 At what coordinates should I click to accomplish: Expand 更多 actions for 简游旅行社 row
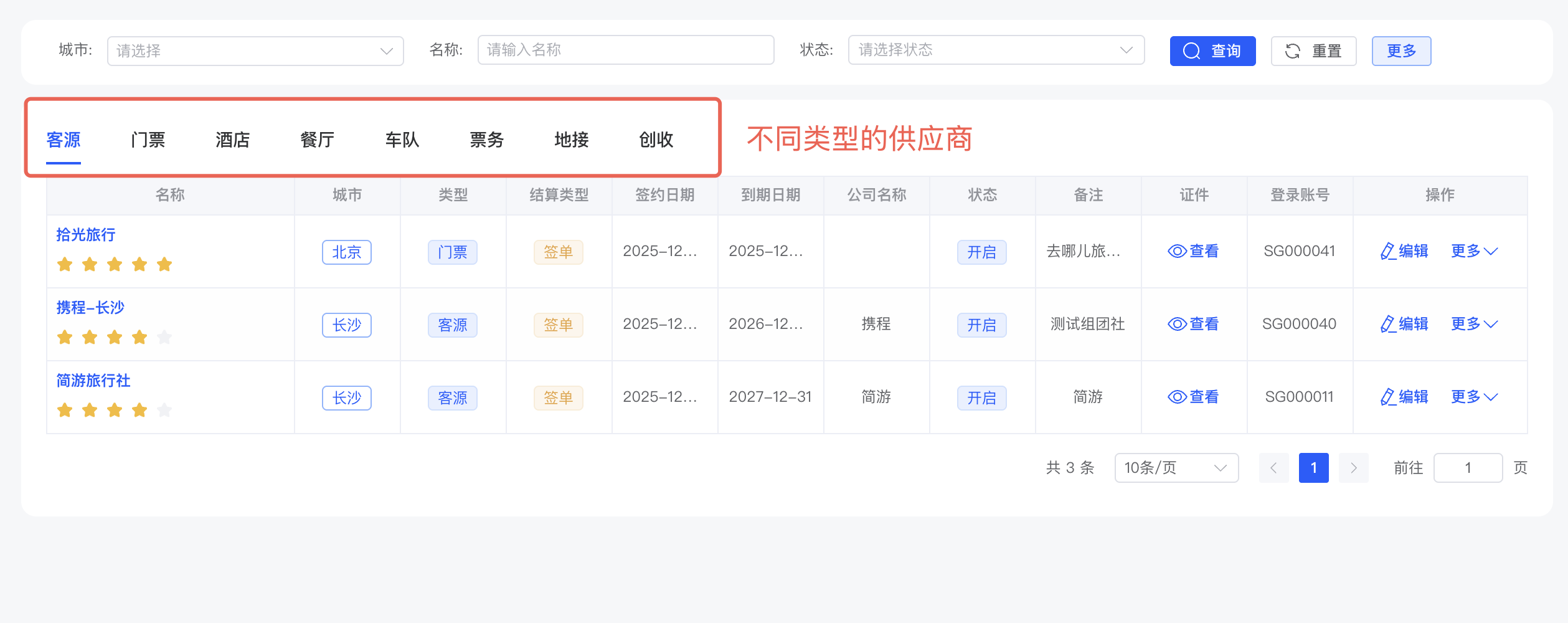click(x=1473, y=397)
